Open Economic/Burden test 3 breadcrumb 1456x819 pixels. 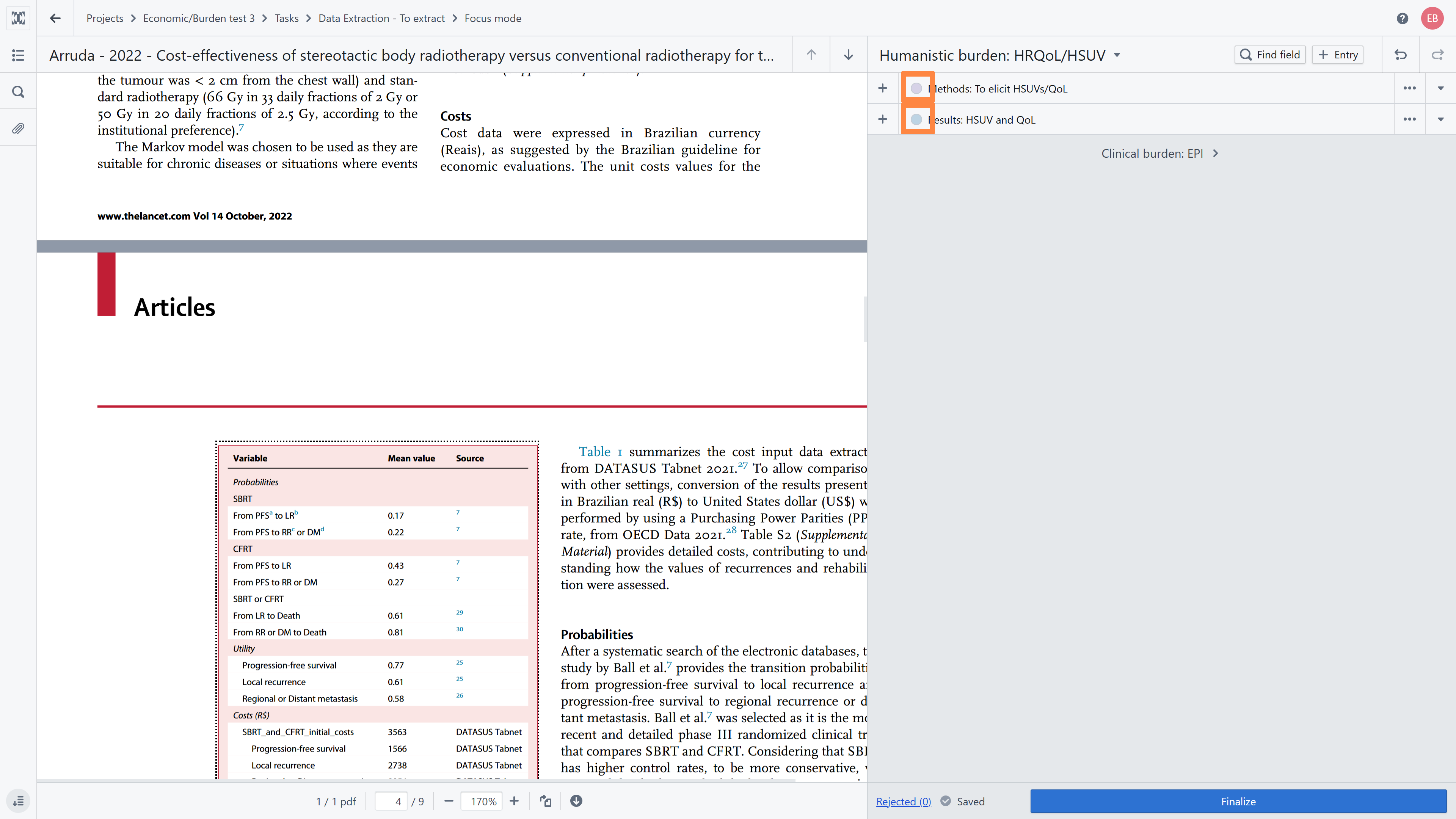[x=198, y=18]
